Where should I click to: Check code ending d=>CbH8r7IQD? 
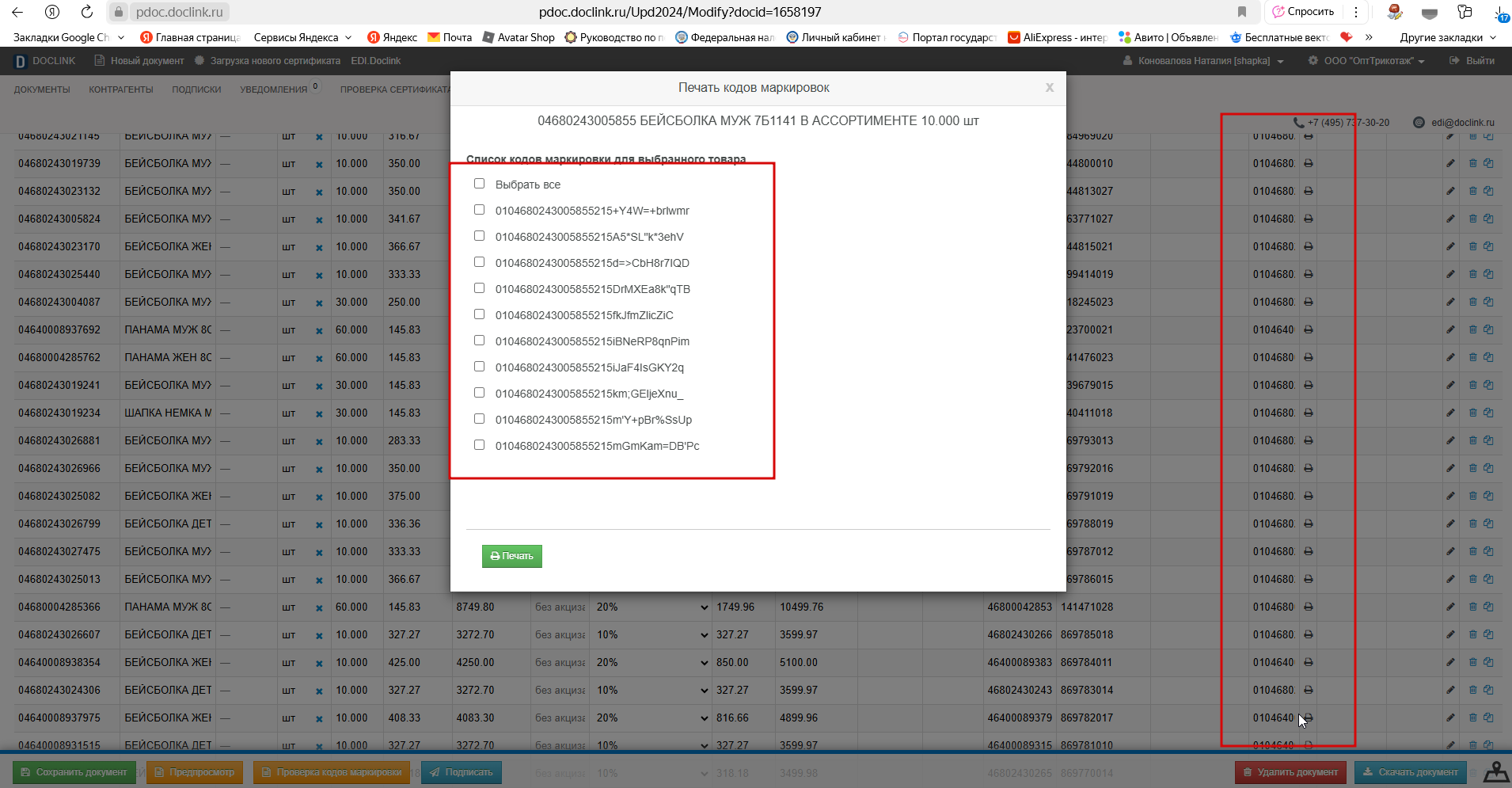point(479,262)
